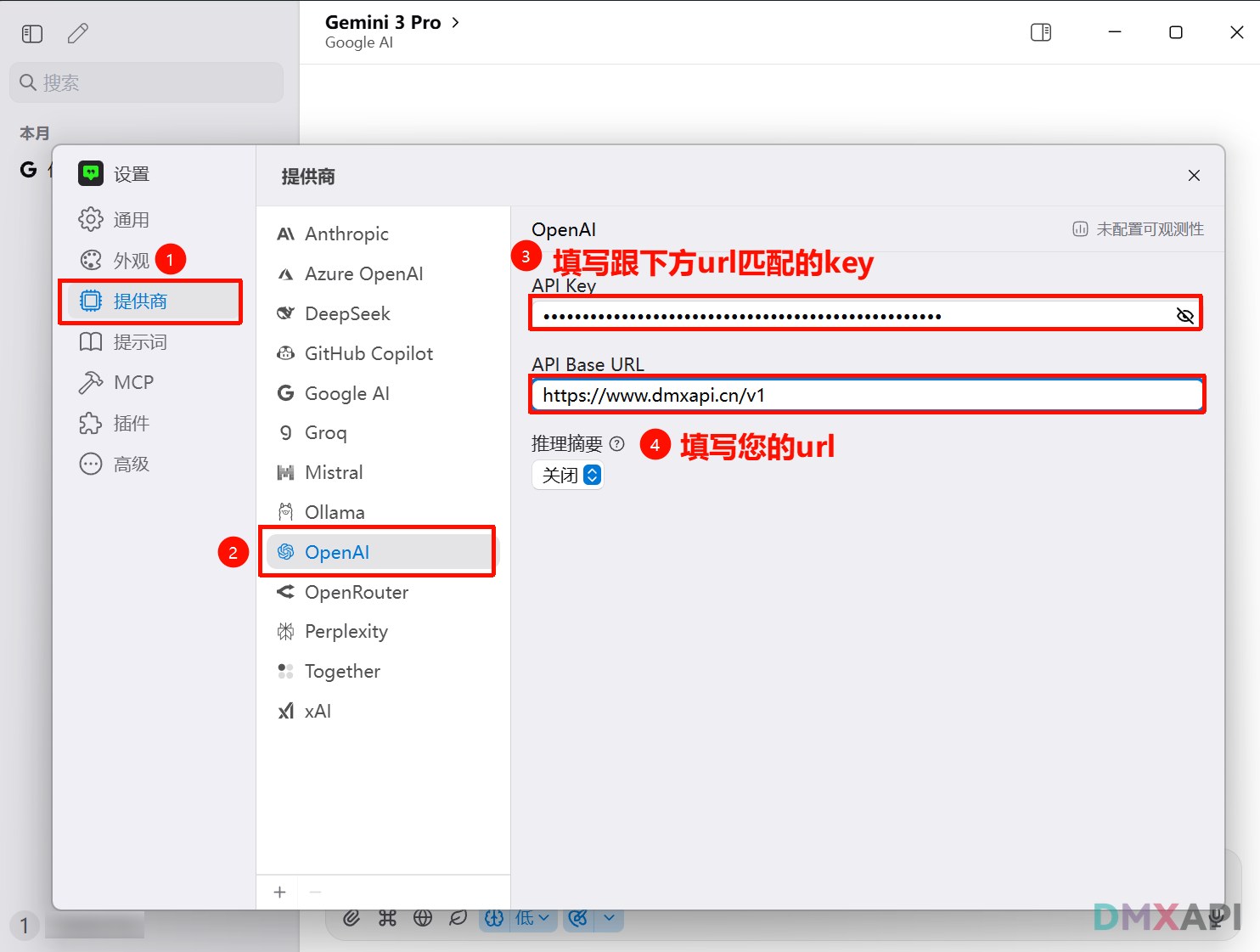Select the DeepSeek provider

[346, 314]
